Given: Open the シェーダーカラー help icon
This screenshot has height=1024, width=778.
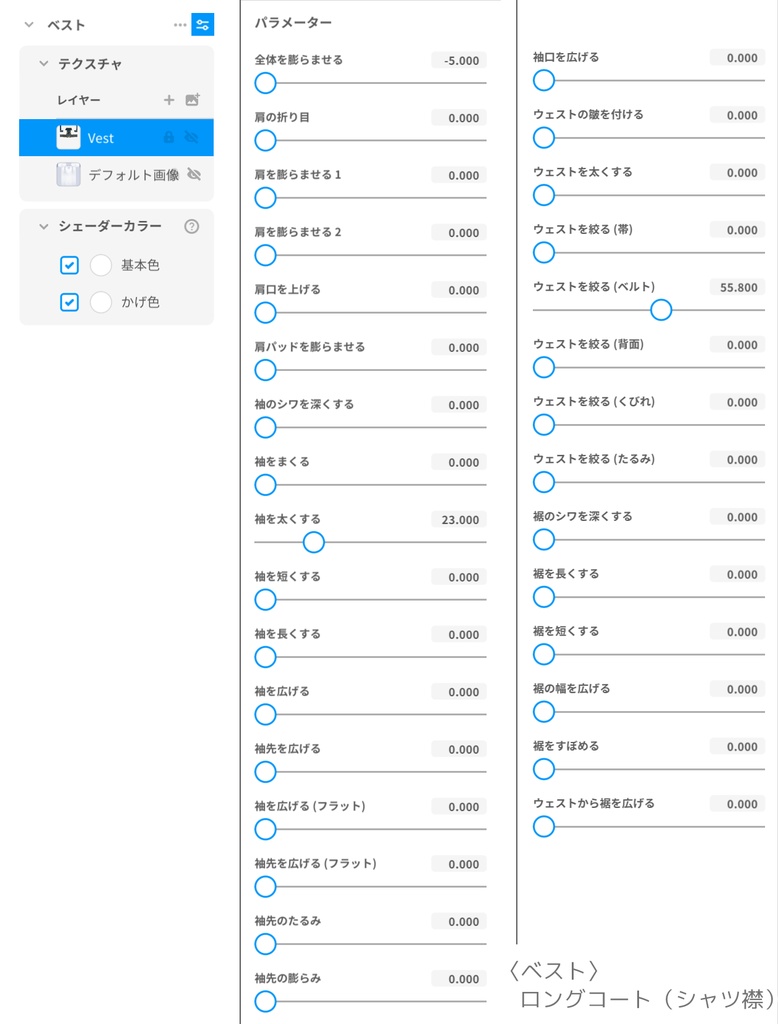Looking at the screenshot, I should [190, 227].
